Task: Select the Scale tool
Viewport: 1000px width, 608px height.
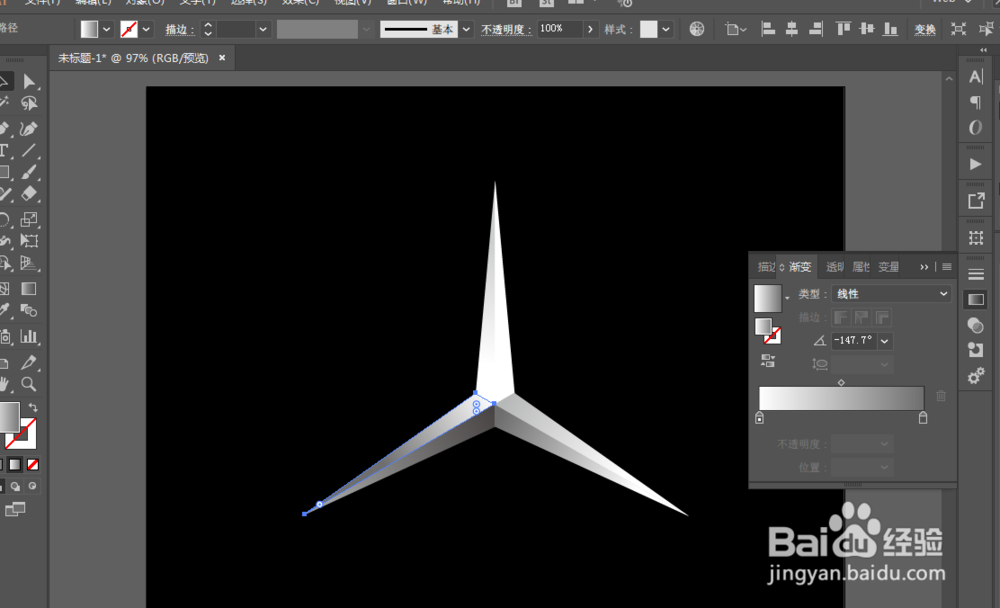Action: click(x=29, y=219)
